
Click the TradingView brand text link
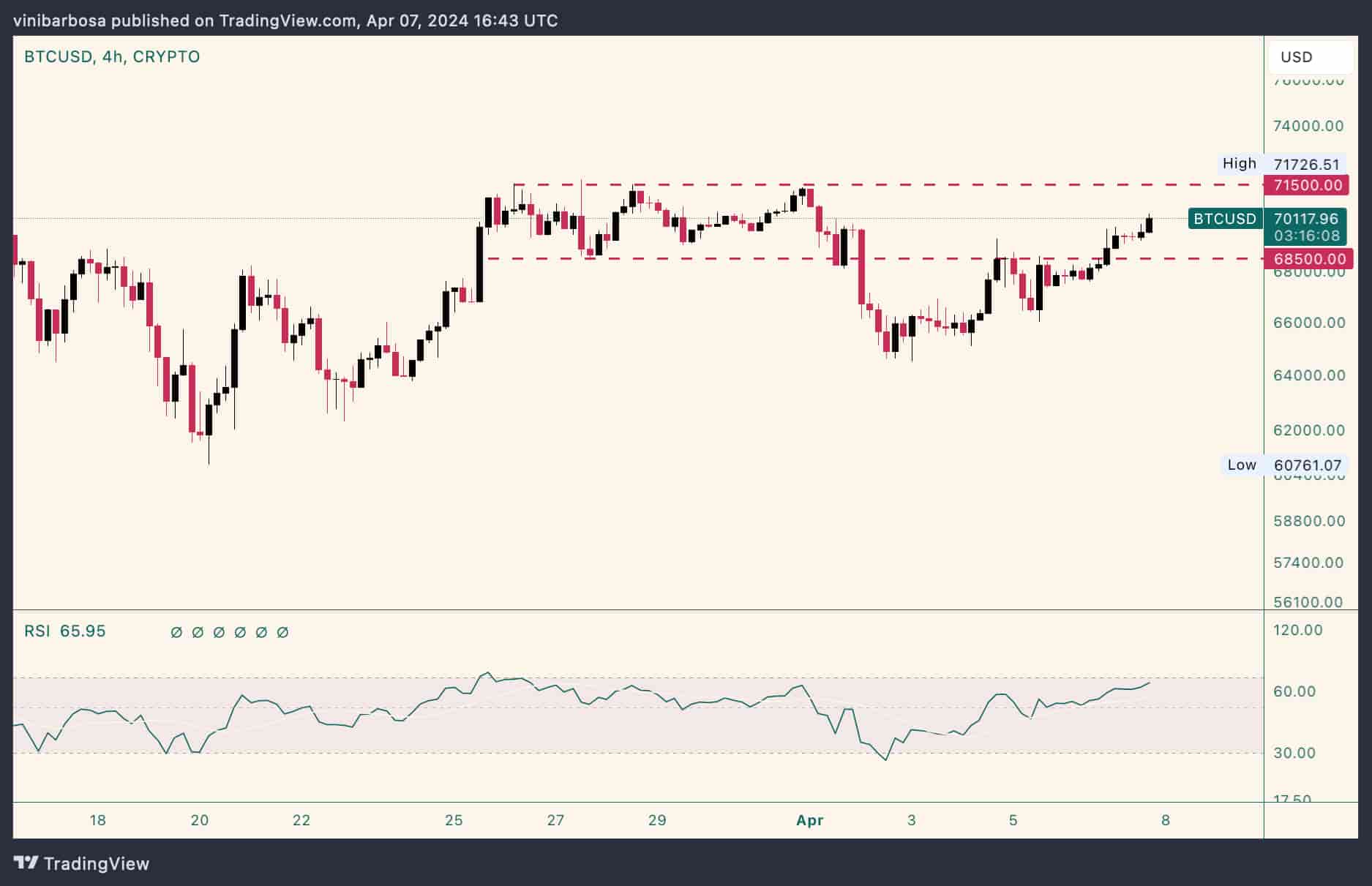(x=96, y=864)
